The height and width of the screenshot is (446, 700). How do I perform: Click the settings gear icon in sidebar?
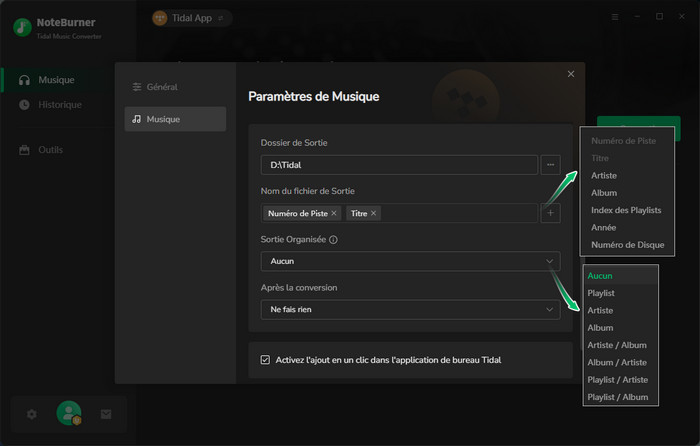[31, 413]
